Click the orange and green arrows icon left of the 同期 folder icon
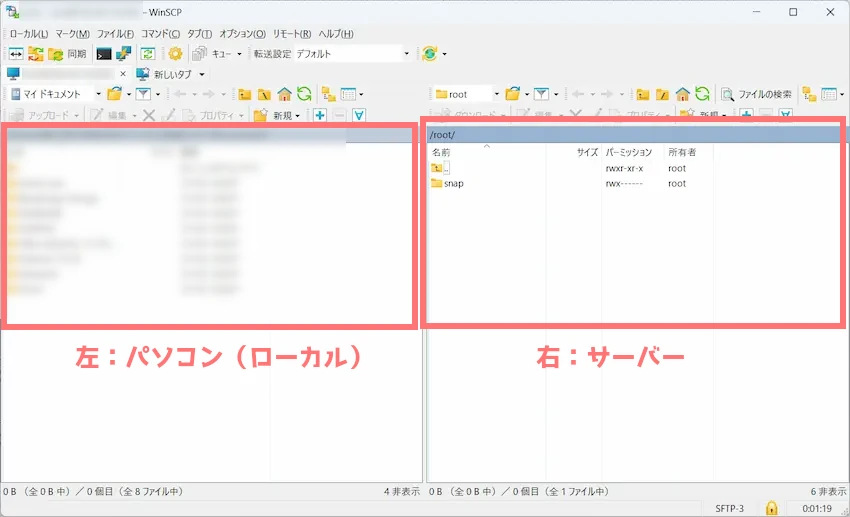Viewport: 850px width, 517px height. click(36, 54)
